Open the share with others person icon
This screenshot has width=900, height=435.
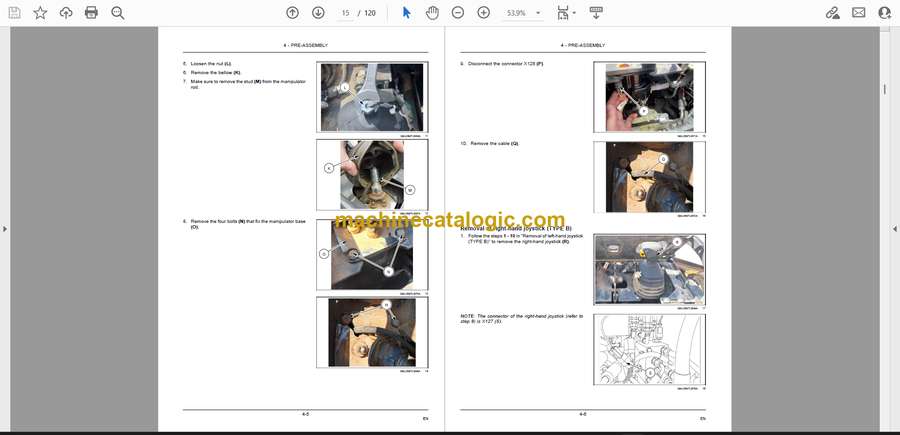coord(885,13)
